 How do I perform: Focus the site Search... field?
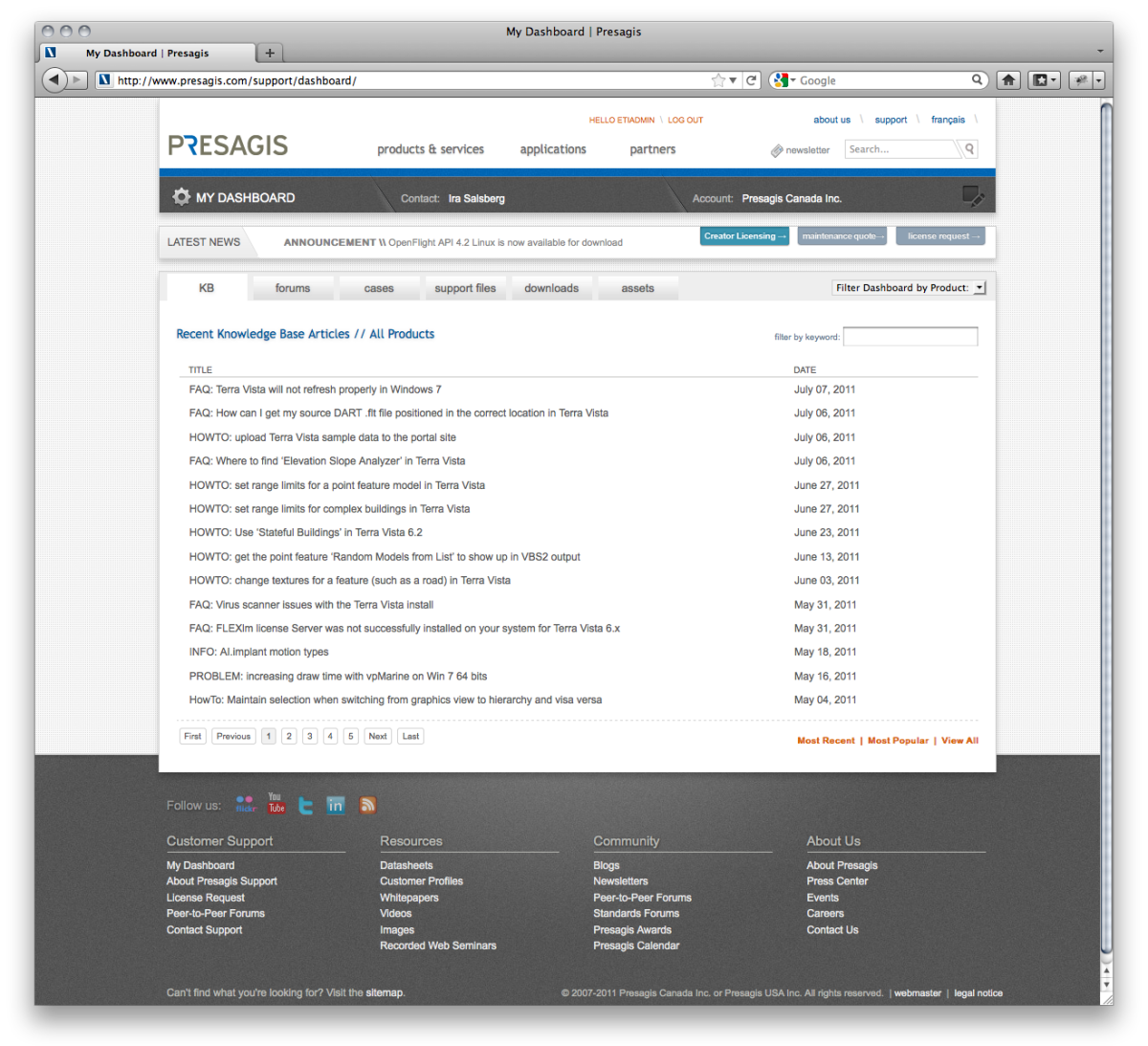pyautogui.click(x=901, y=149)
